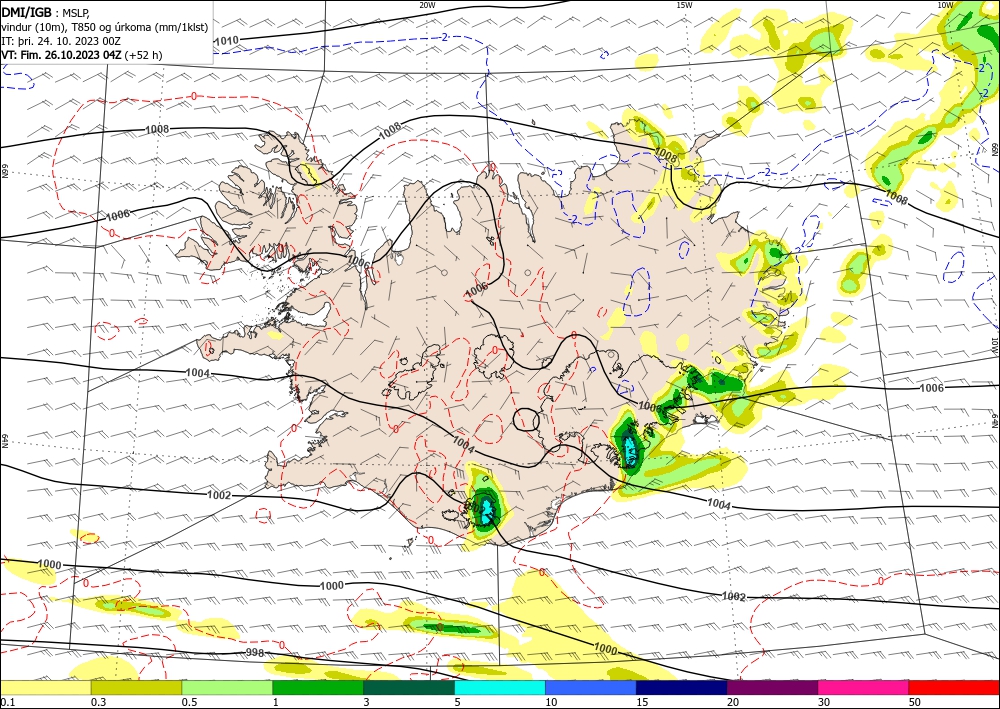Pick the cyan 5–10 legend swatch
The image size is (1000, 709).
pyautogui.click(x=500, y=687)
